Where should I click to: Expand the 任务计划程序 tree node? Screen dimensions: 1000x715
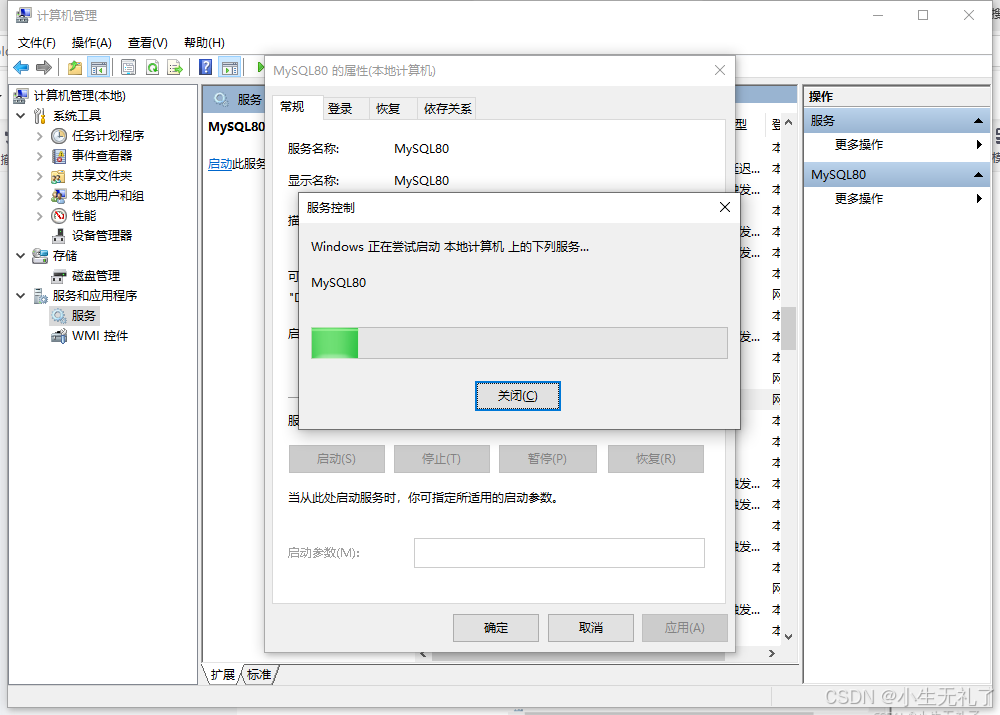click(x=40, y=136)
